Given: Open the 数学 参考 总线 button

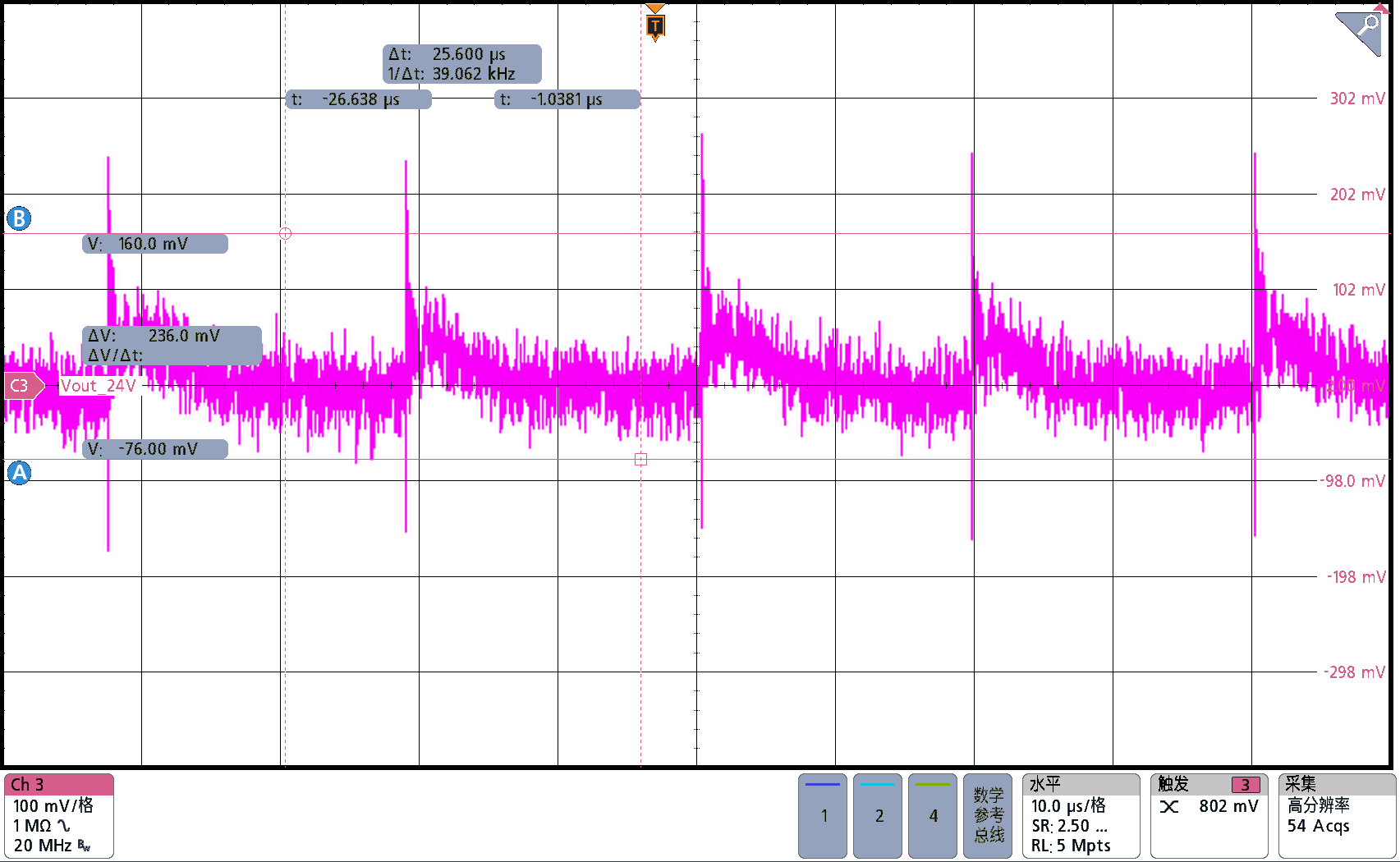Looking at the screenshot, I should [988, 815].
